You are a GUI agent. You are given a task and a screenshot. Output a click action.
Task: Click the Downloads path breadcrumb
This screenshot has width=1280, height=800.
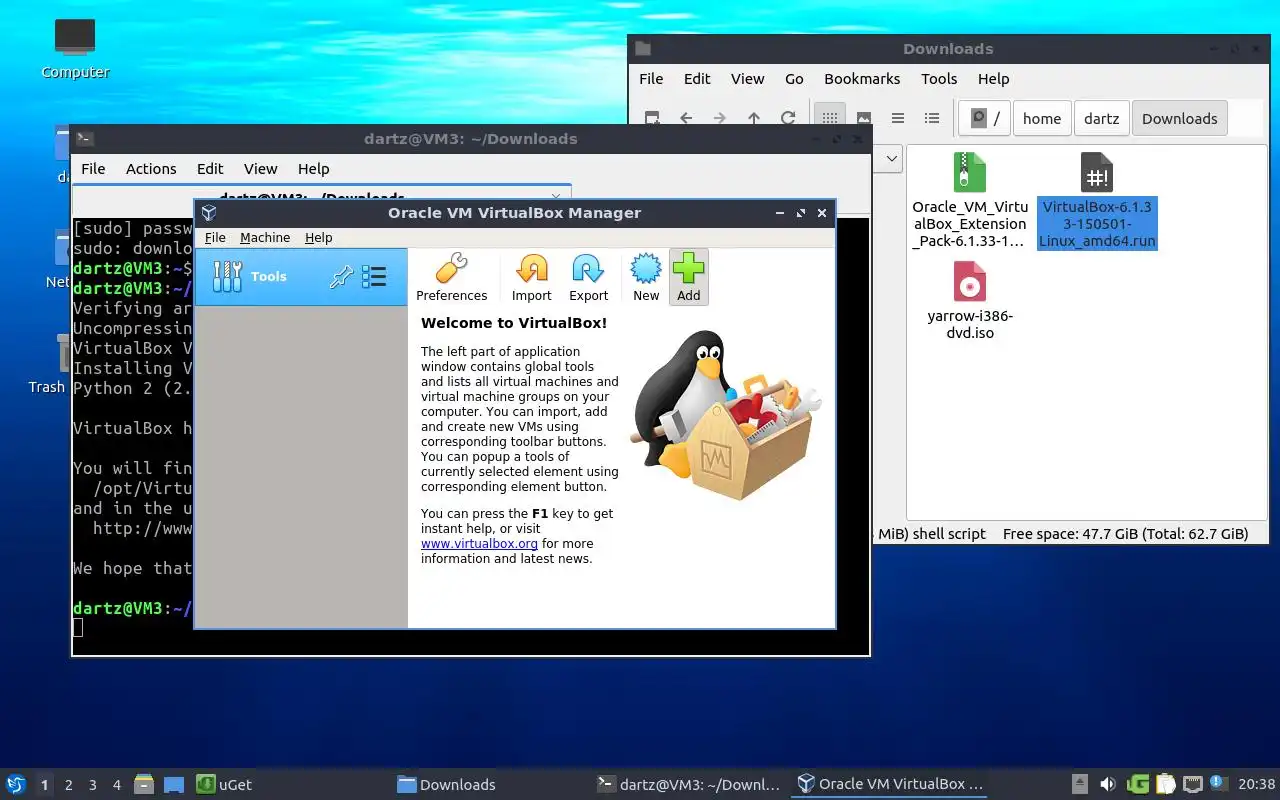click(1179, 118)
